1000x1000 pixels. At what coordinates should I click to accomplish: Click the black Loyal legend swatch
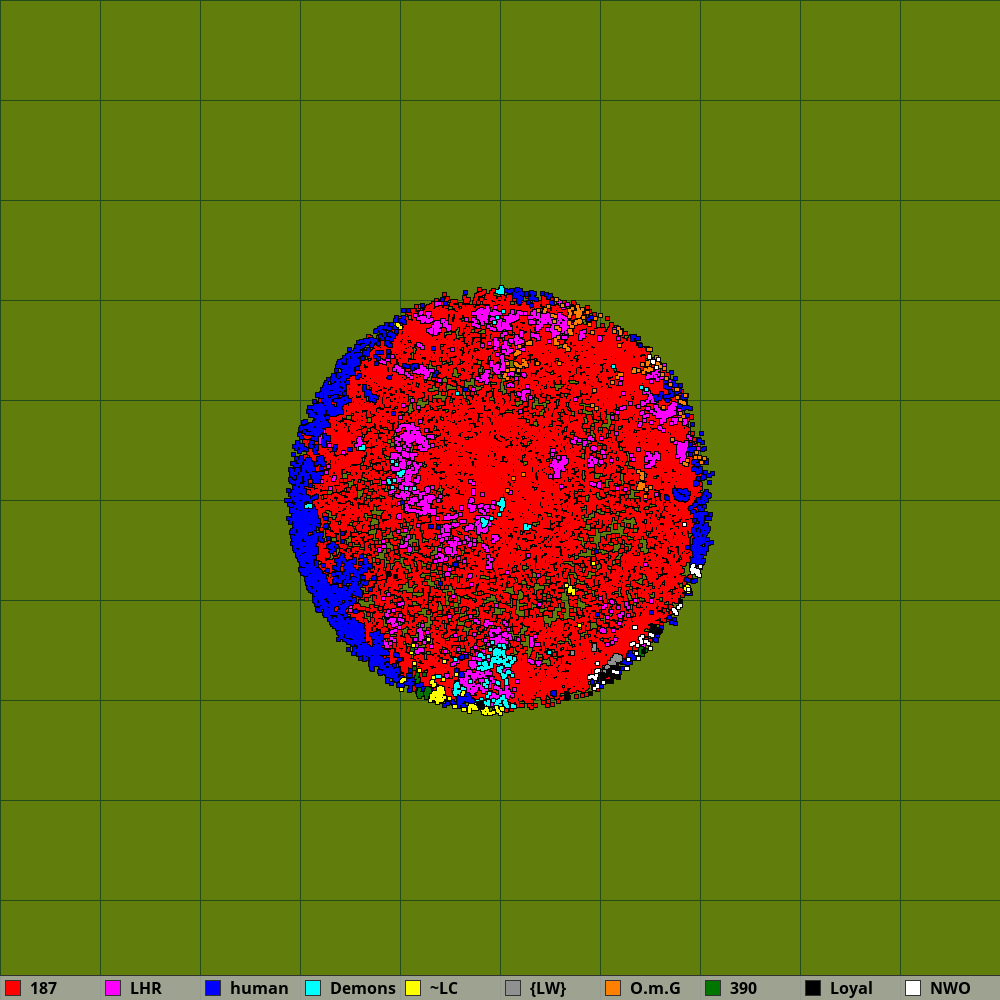coord(813,988)
